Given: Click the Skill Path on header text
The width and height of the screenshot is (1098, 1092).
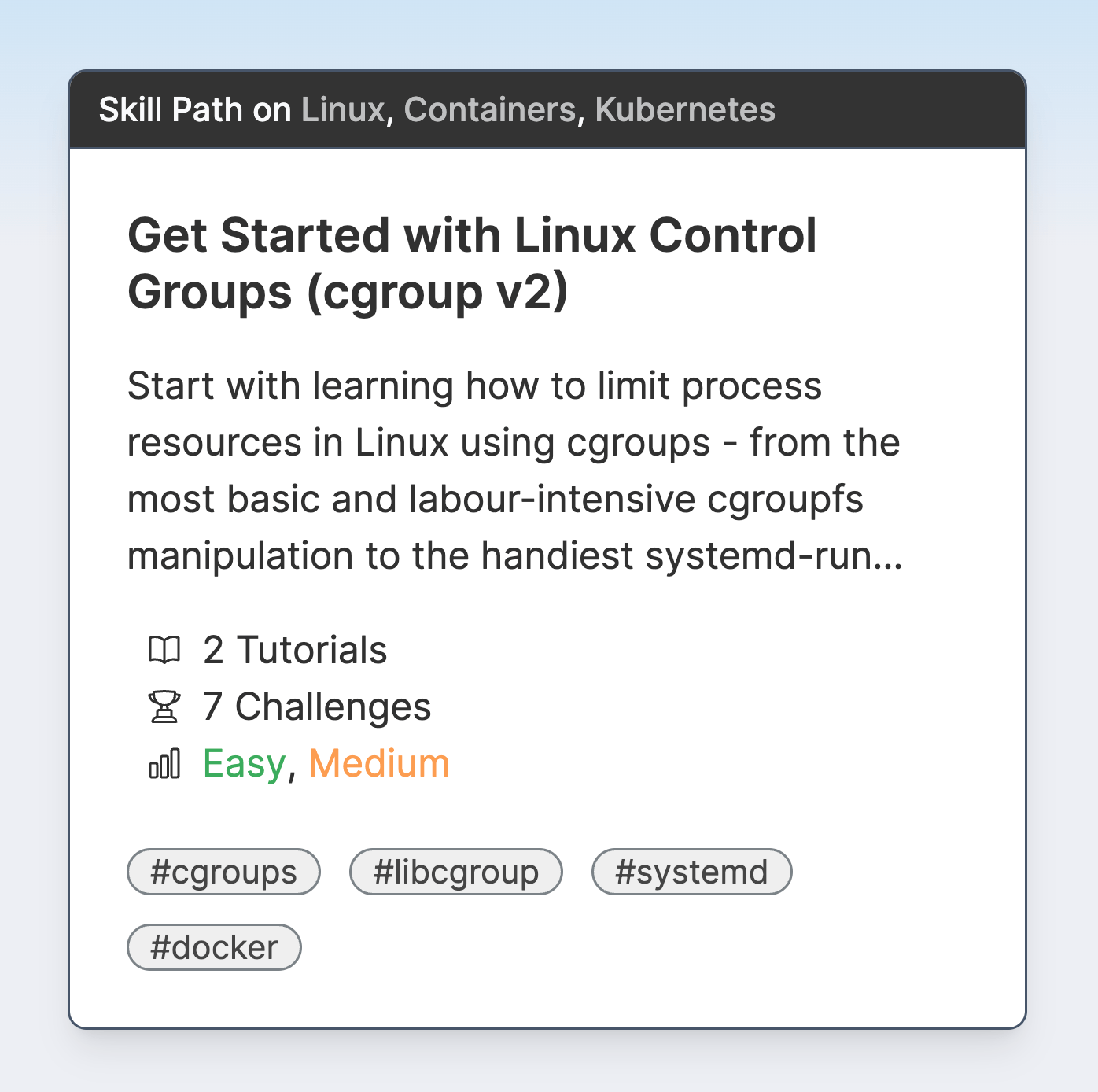Looking at the screenshot, I should tap(195, 109).
